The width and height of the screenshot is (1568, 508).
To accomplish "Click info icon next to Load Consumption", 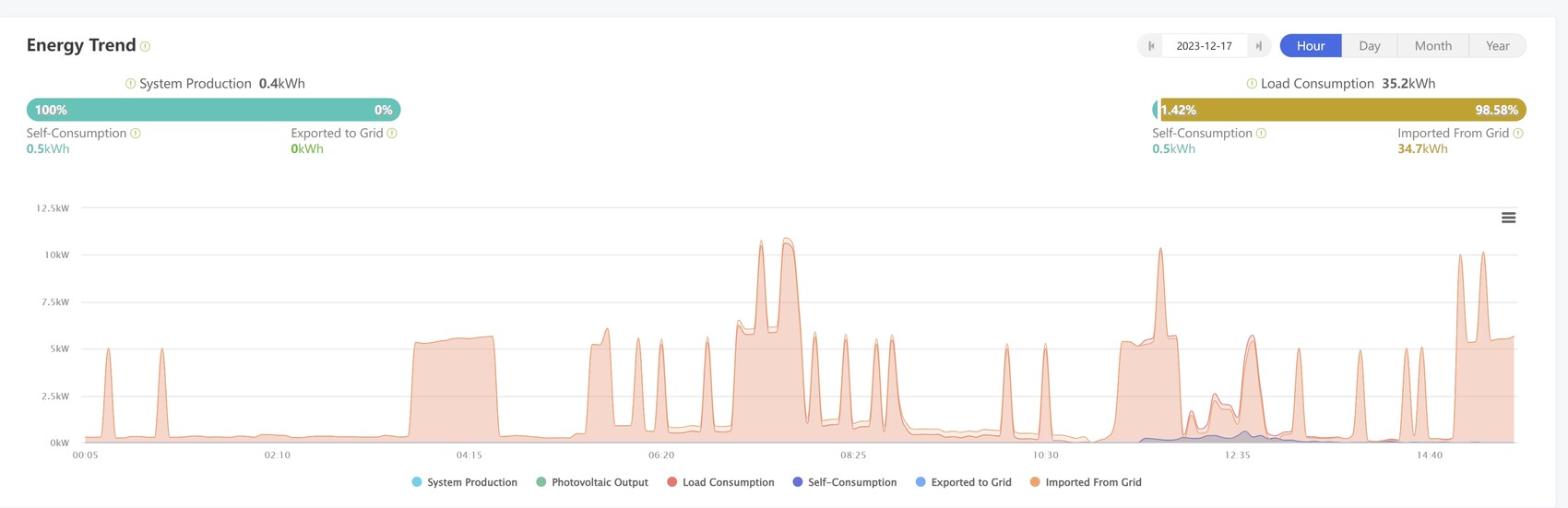I will [1252, 84].
